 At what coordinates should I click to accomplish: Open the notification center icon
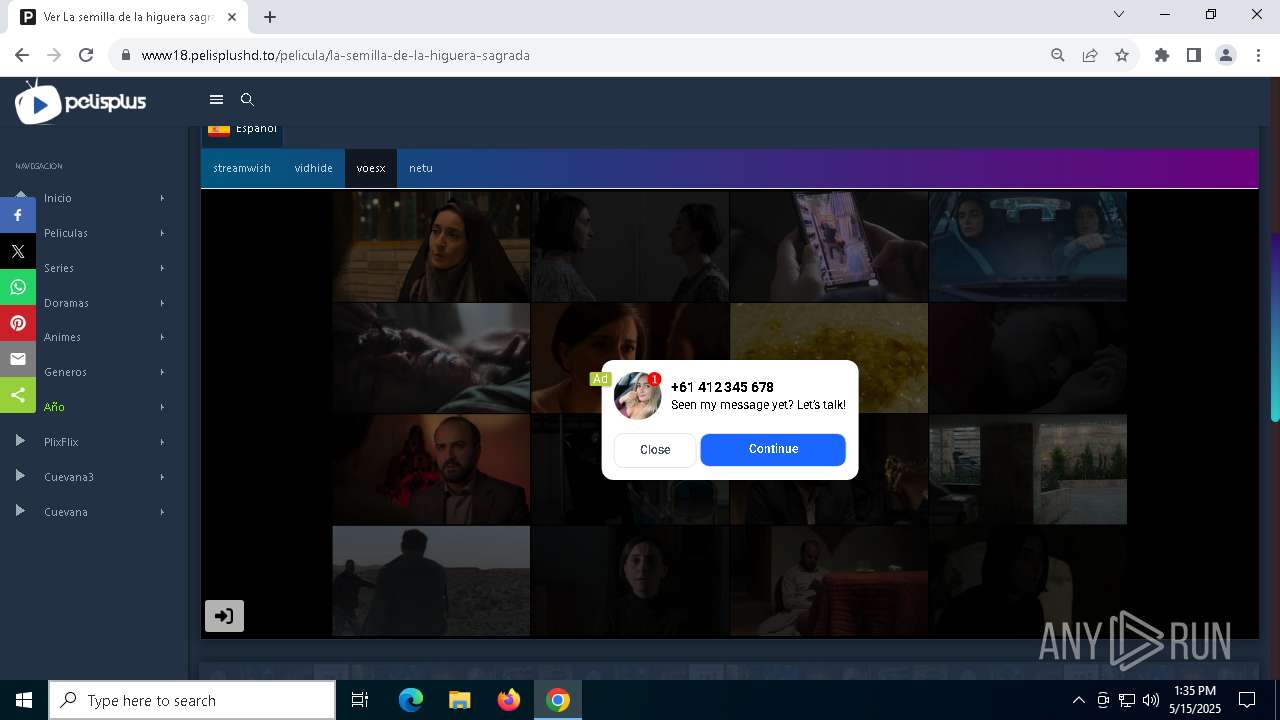(1247, 700)
